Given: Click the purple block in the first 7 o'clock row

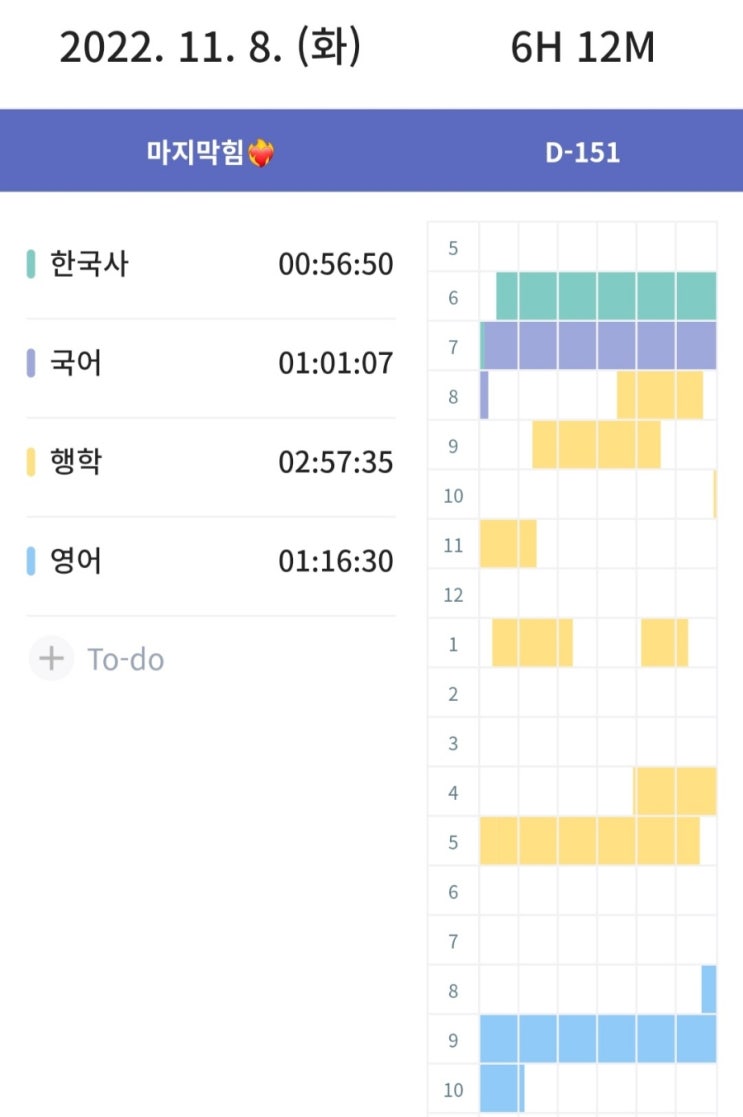Looking at the screenshot, I should point(600,345).
